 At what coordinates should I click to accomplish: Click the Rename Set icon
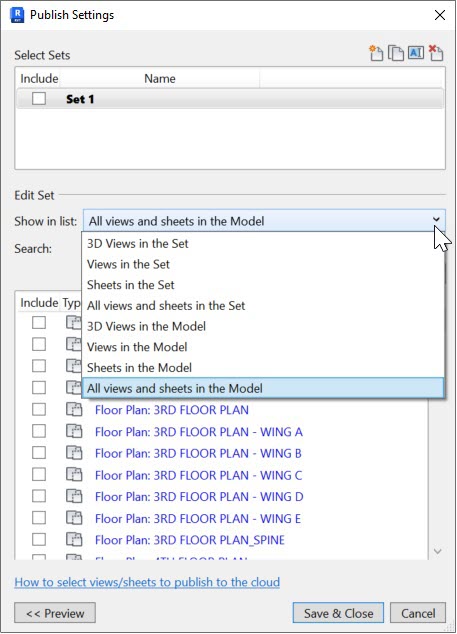(416, 53)
